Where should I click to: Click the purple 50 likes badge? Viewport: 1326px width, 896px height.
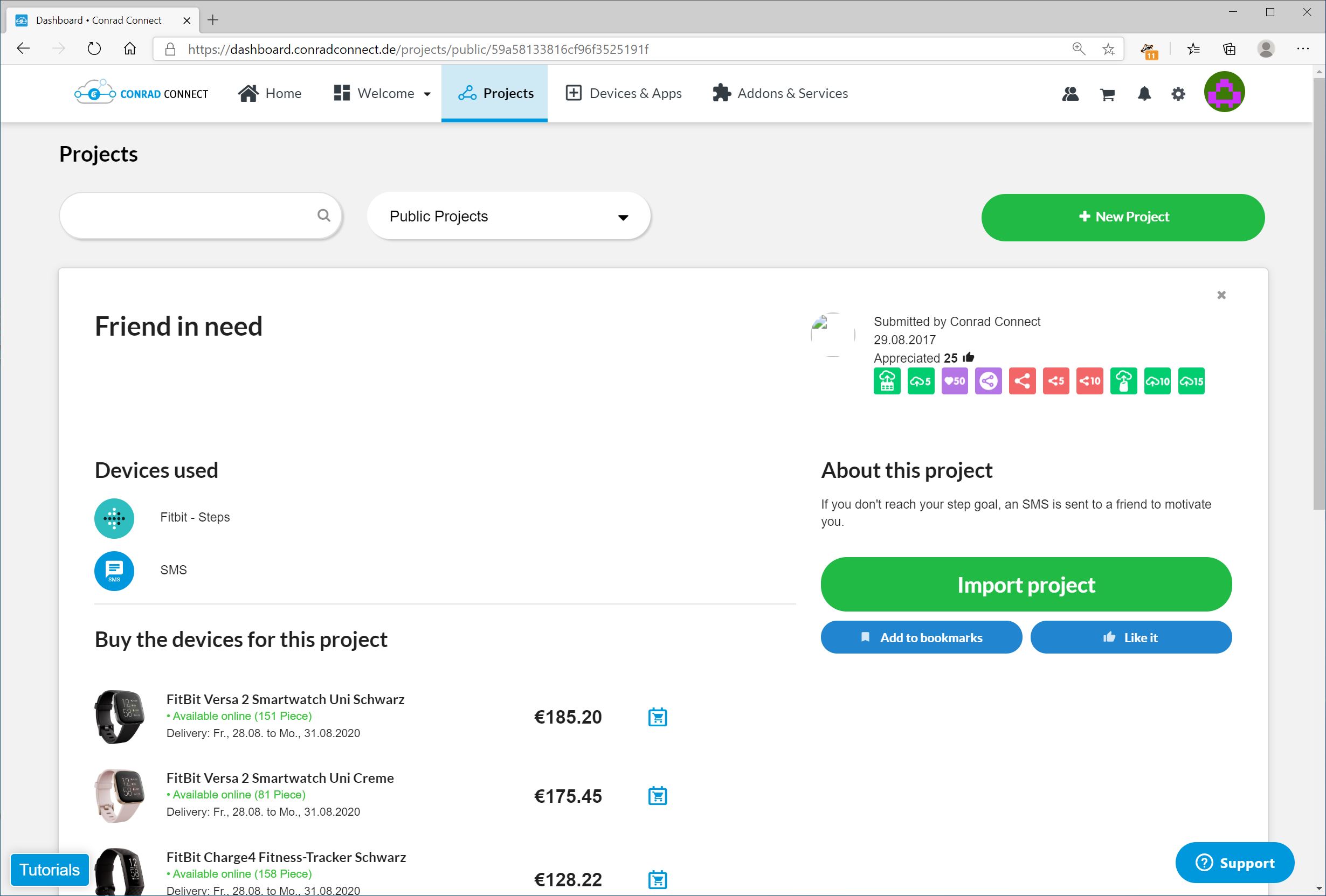(x=955, y=381)
